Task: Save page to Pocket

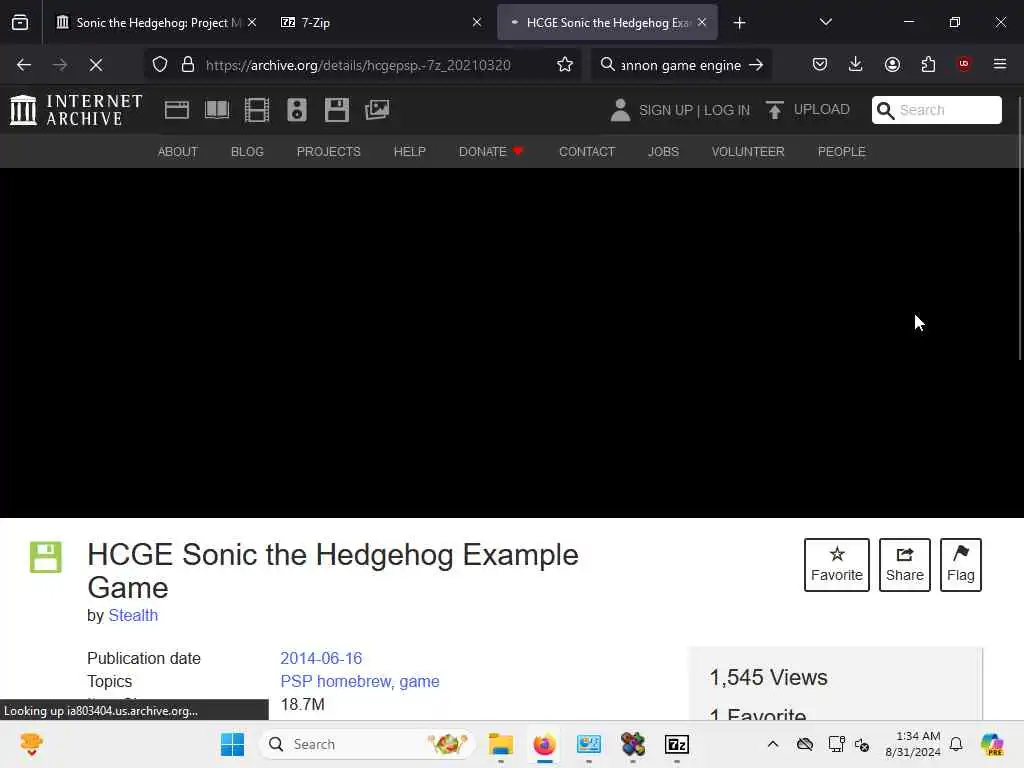Action: [x=820, y=64]
